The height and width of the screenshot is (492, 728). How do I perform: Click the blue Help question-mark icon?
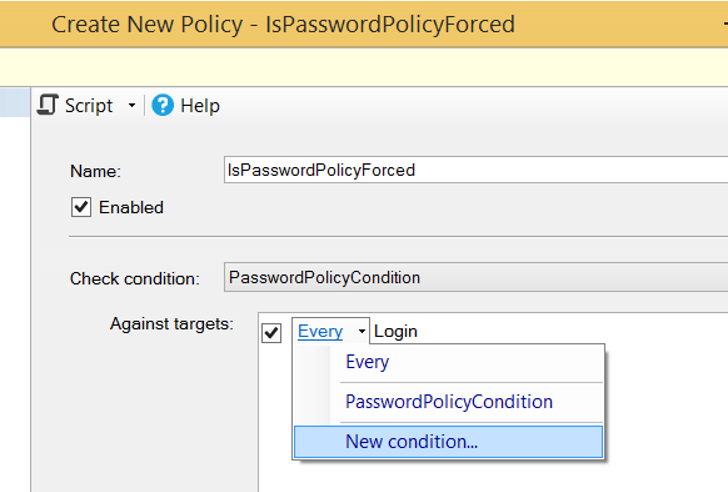162,105
